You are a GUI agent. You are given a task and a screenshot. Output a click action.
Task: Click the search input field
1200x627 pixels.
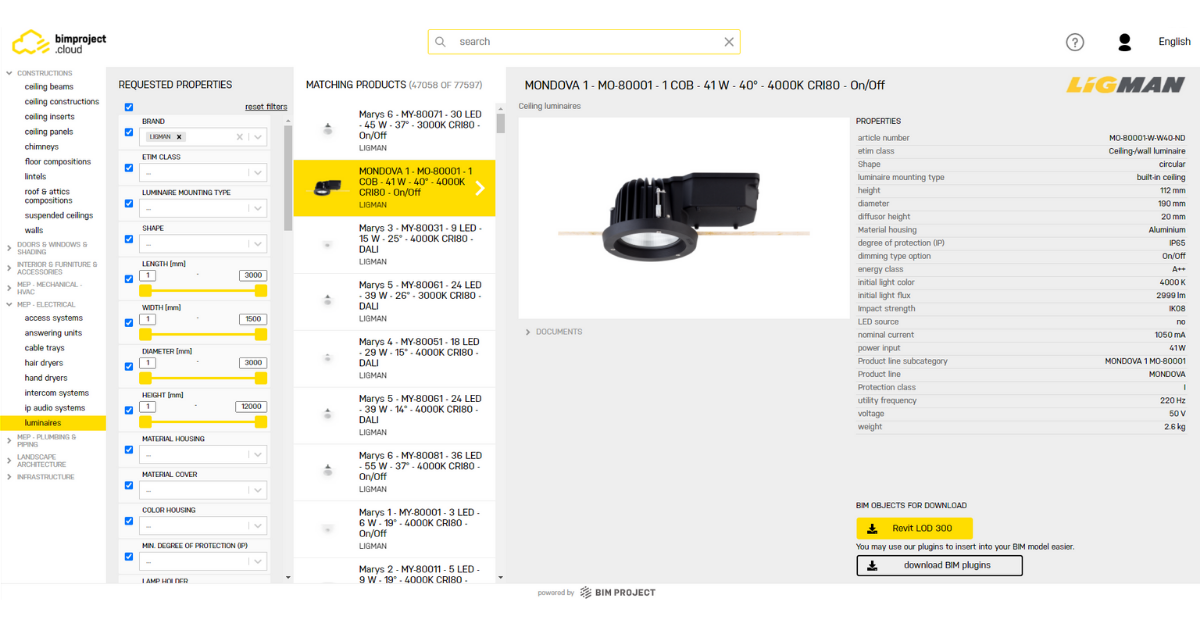coord(585,42)
